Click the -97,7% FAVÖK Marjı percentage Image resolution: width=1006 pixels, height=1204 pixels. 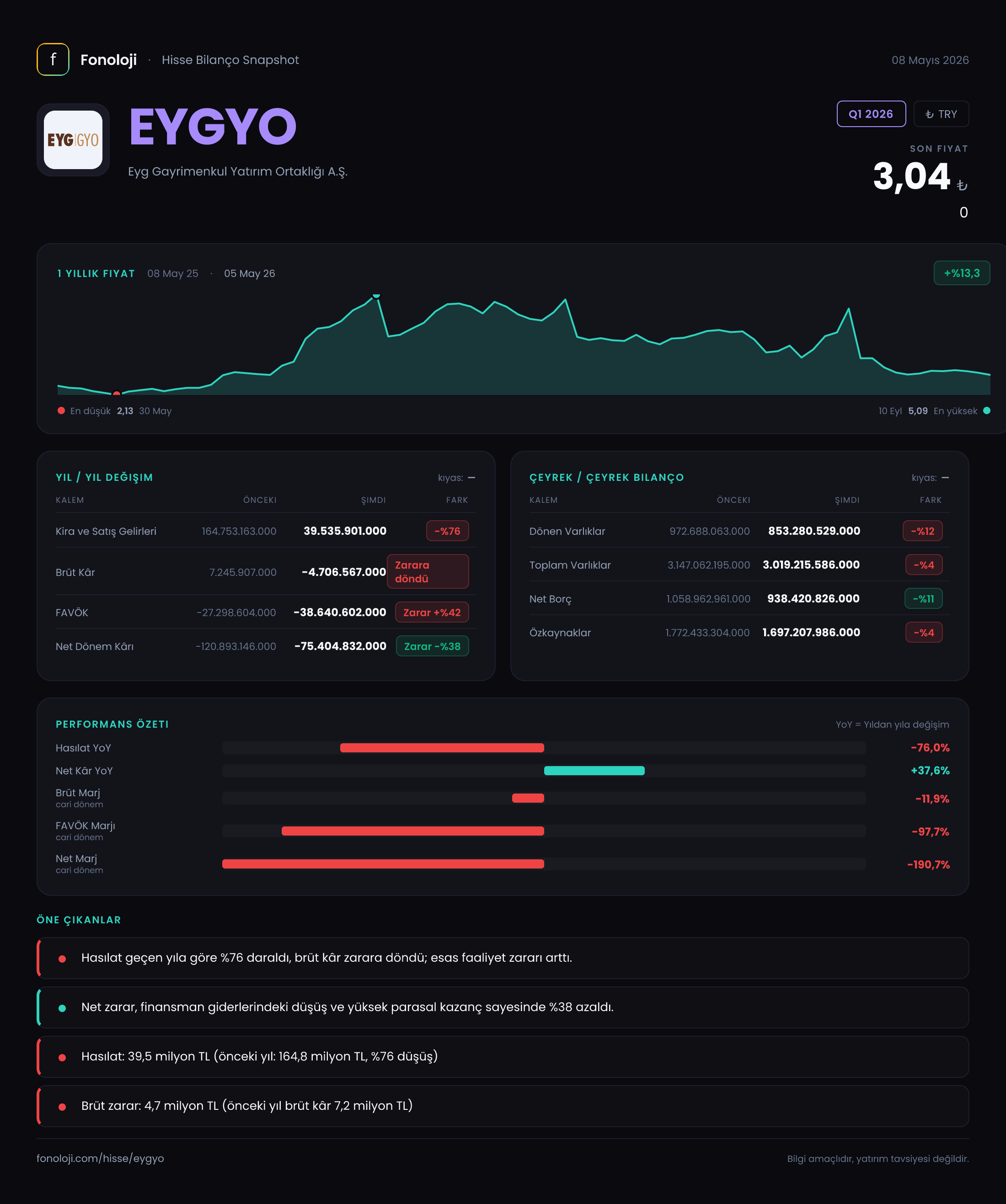930,832
